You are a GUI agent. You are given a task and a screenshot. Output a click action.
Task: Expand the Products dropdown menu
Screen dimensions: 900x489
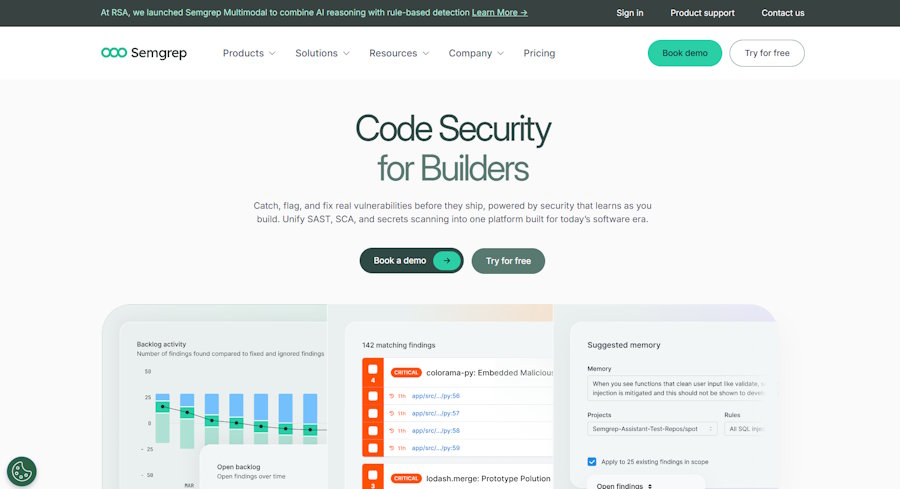249,53
